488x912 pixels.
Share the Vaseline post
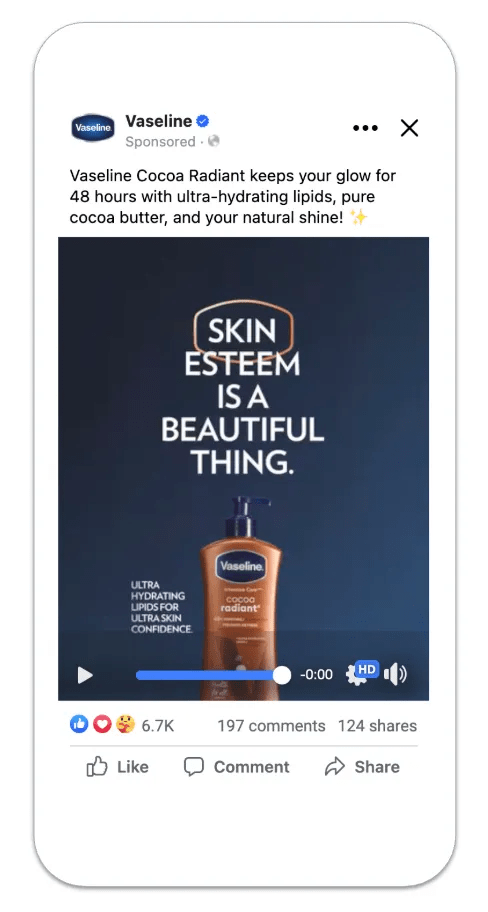point(362,767)
